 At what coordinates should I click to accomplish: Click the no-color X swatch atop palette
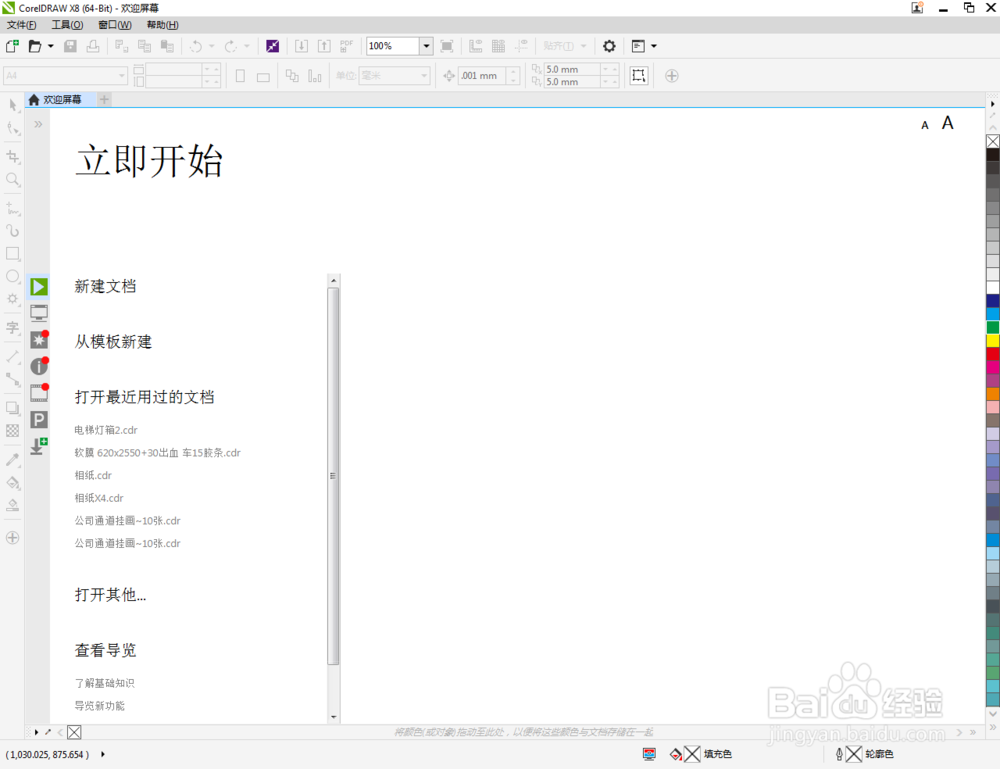pos(993,141)
